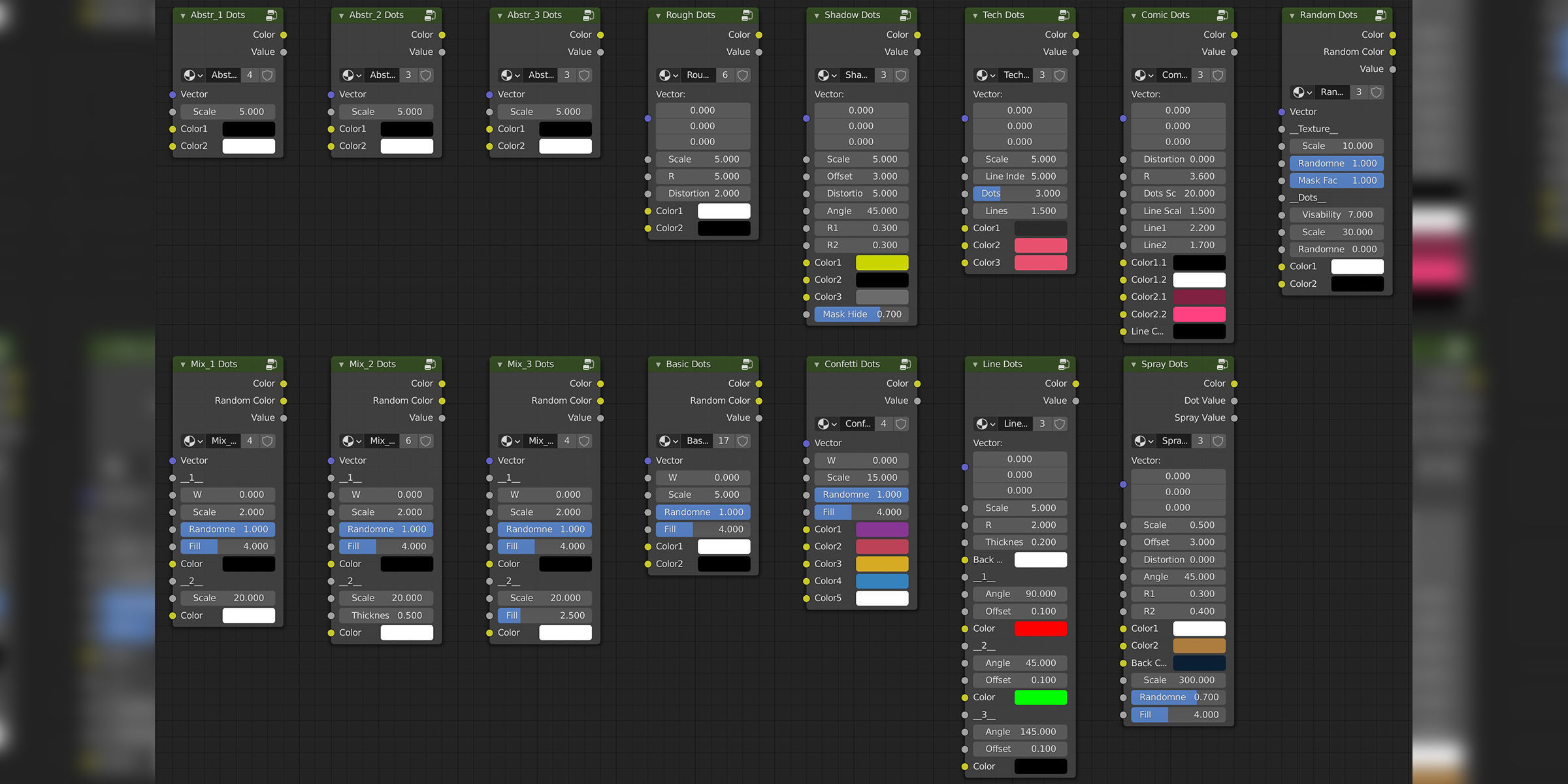The height and width of the screenshot is (784, 1568).
Task: Collapse the Mix_3 Dots node
Action: click(500, 365)
